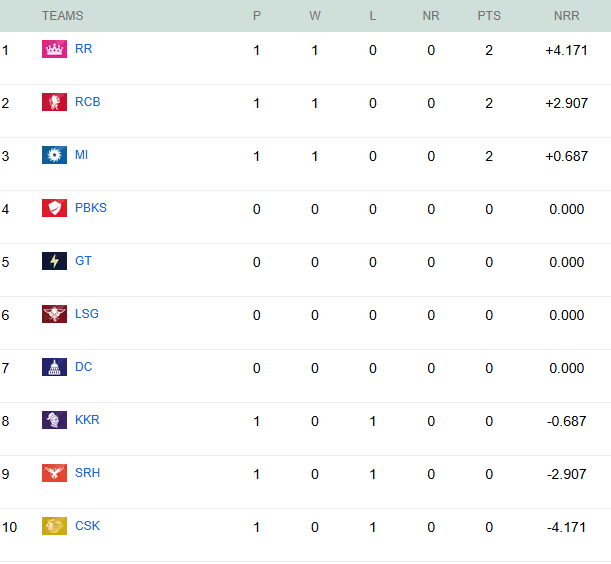The width and height of the screenshot is (611, 564).
Task: Click the Rajasthan Royals pink crown logo
Action: 54,49
